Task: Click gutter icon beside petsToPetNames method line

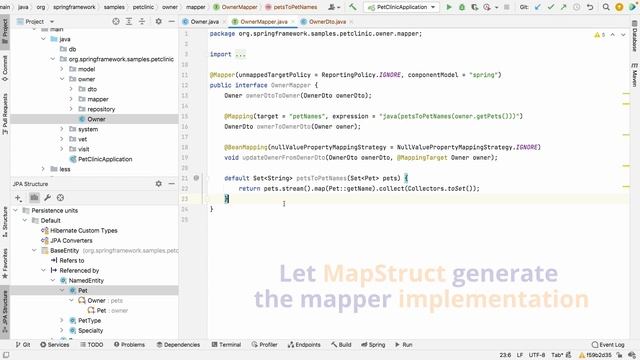Action: coord(196,178)
